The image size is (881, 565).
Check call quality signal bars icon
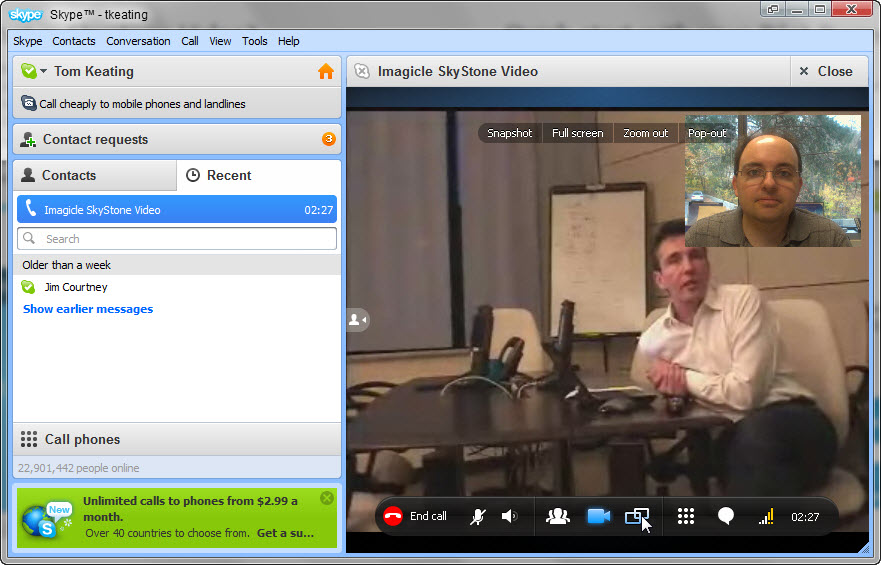[x=766, y=516]
